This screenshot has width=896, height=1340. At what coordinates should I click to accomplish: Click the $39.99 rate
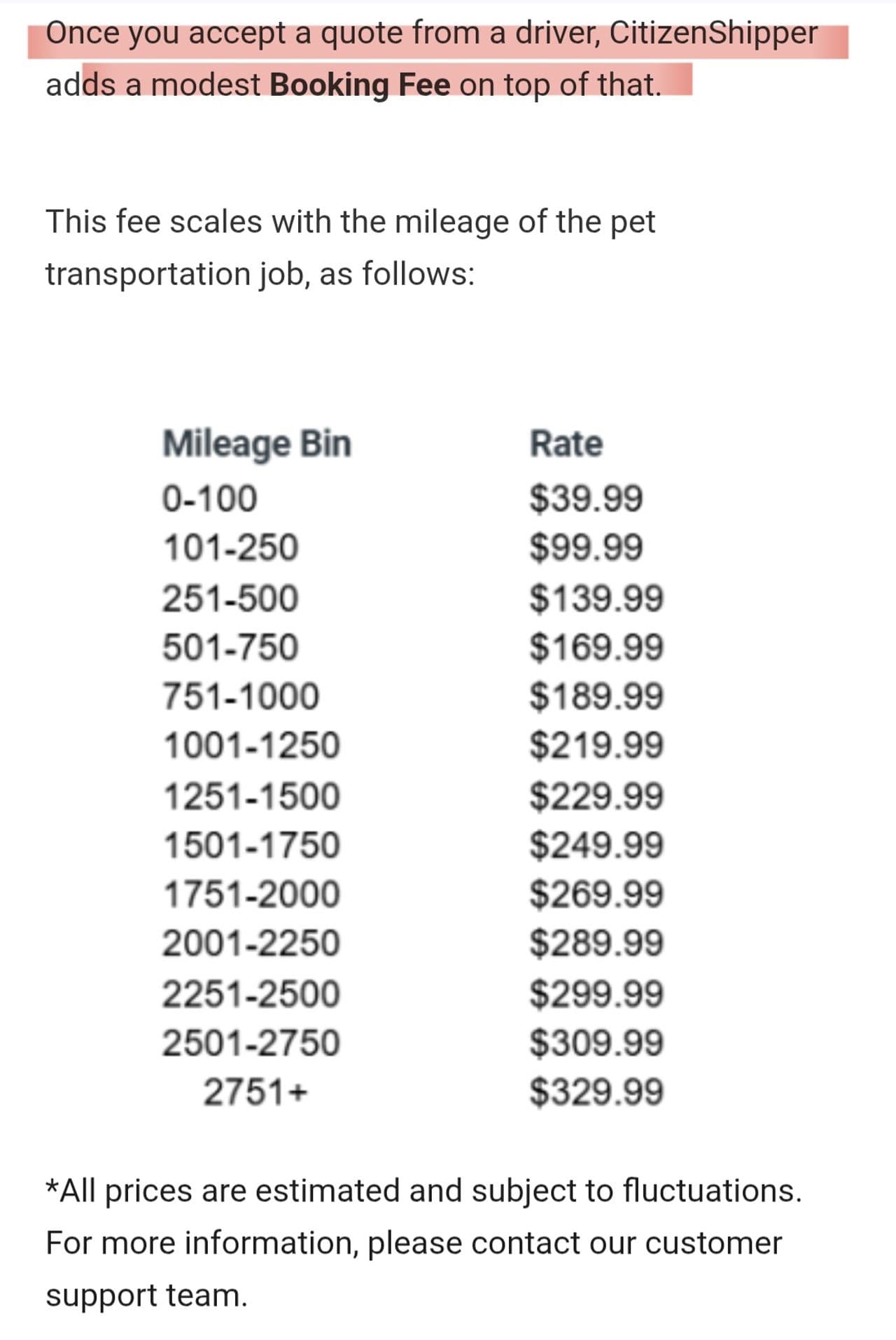(x=586, y=498)
